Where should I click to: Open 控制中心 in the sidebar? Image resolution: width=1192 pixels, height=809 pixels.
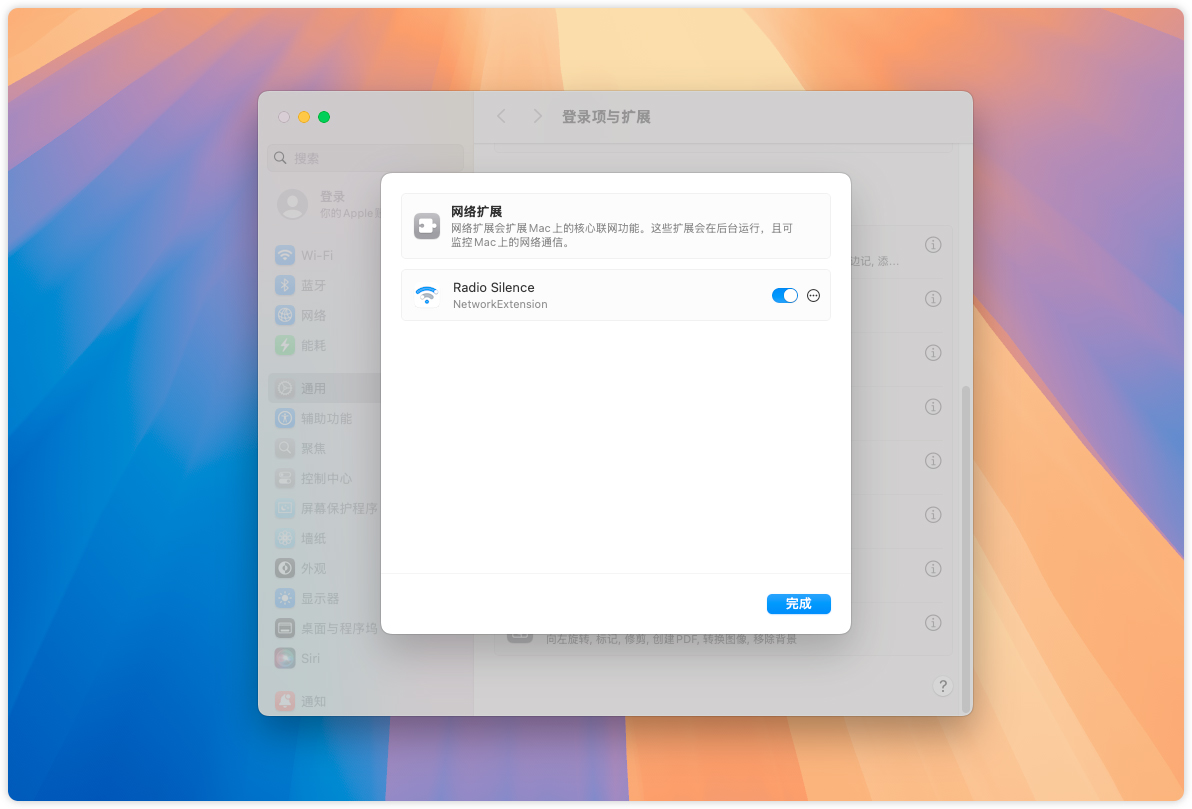tap(327, 478)
